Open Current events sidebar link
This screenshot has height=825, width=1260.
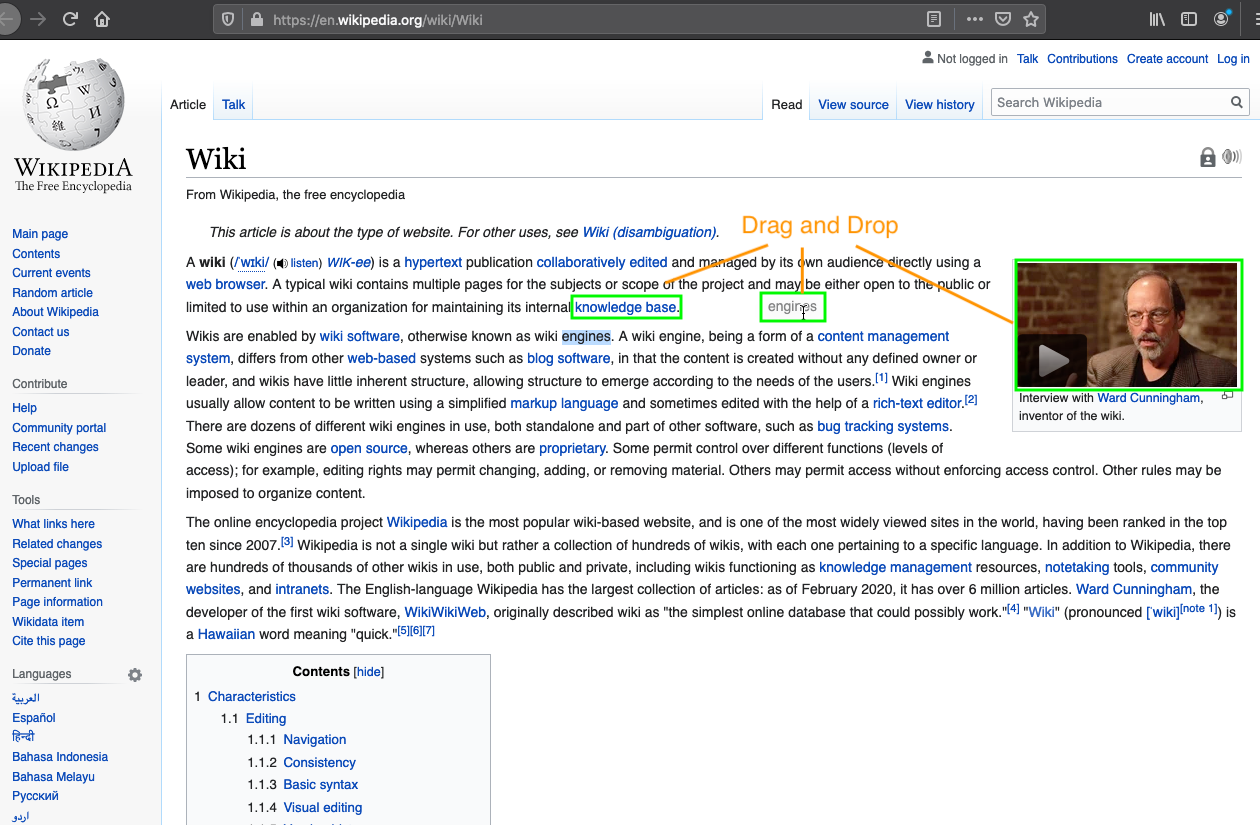point(51,273)
